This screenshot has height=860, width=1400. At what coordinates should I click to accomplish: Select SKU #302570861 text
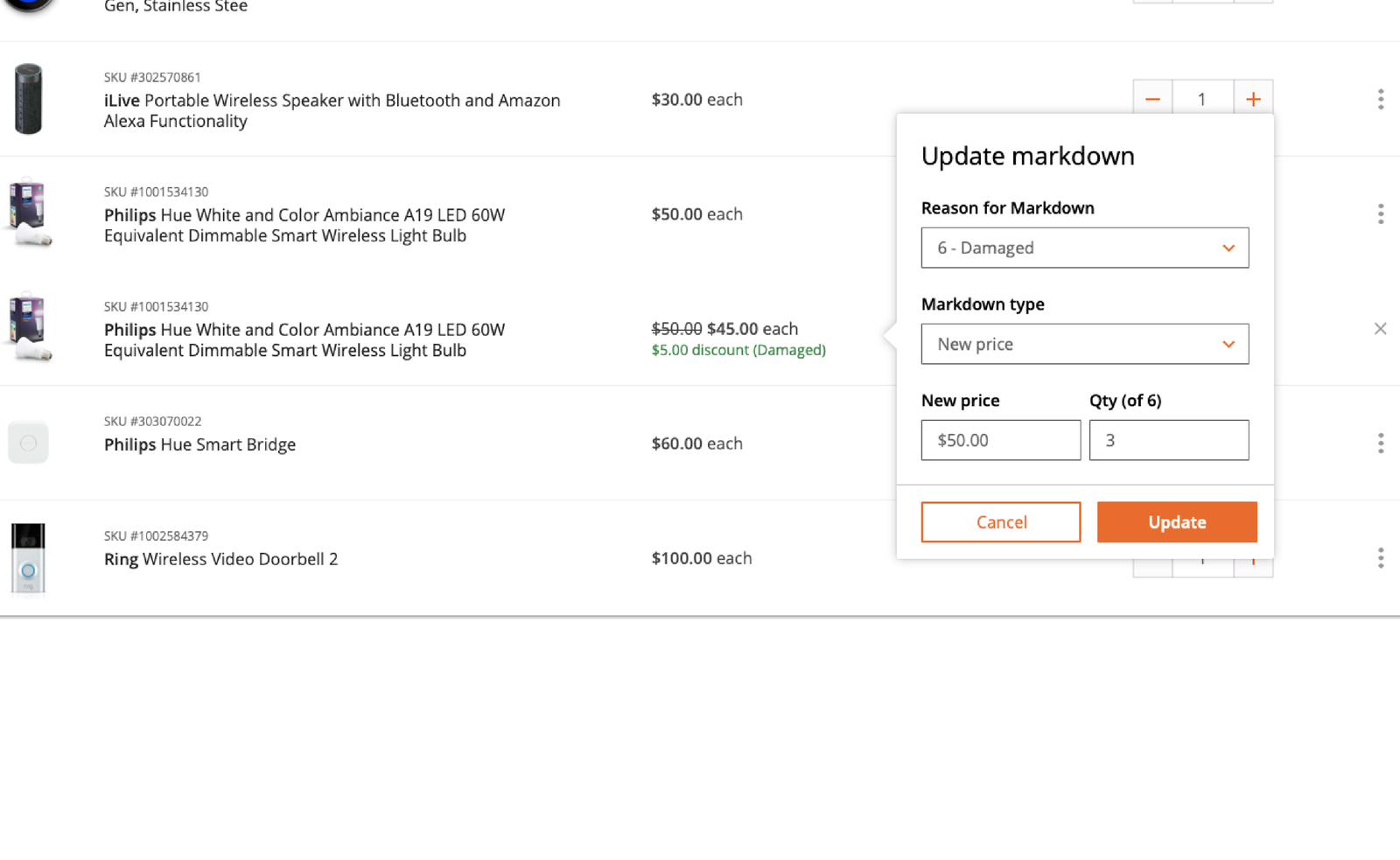point(152,77)
